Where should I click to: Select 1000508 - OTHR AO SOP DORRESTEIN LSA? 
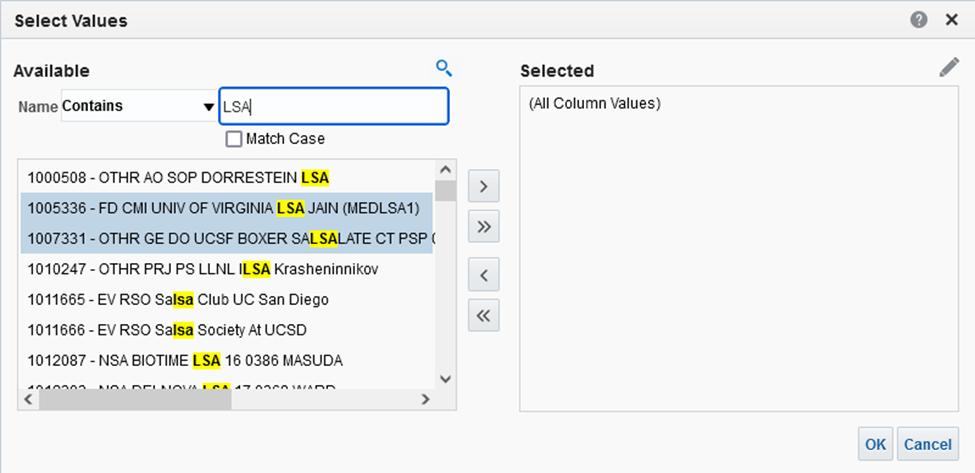[x=178, y=178]
